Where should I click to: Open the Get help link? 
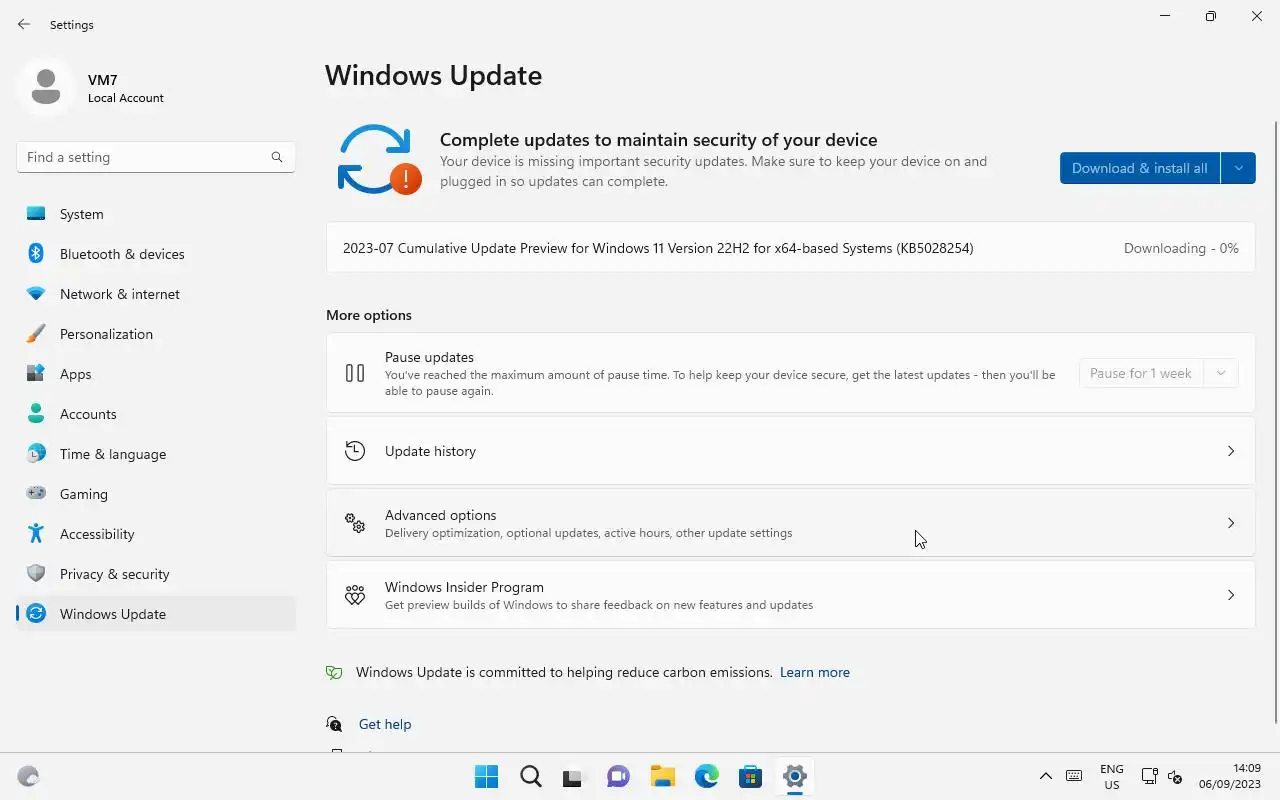(385, 724)
